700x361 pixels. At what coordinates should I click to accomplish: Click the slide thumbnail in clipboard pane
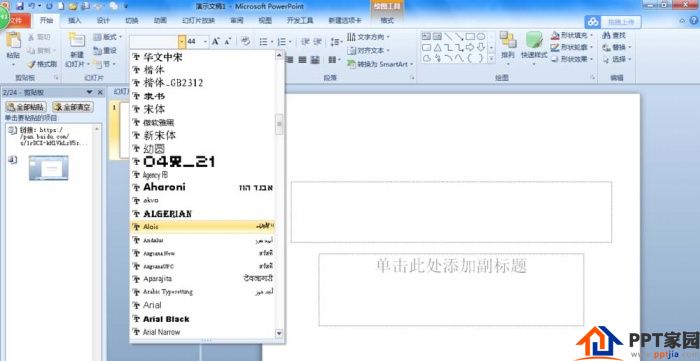click(49, 168)
